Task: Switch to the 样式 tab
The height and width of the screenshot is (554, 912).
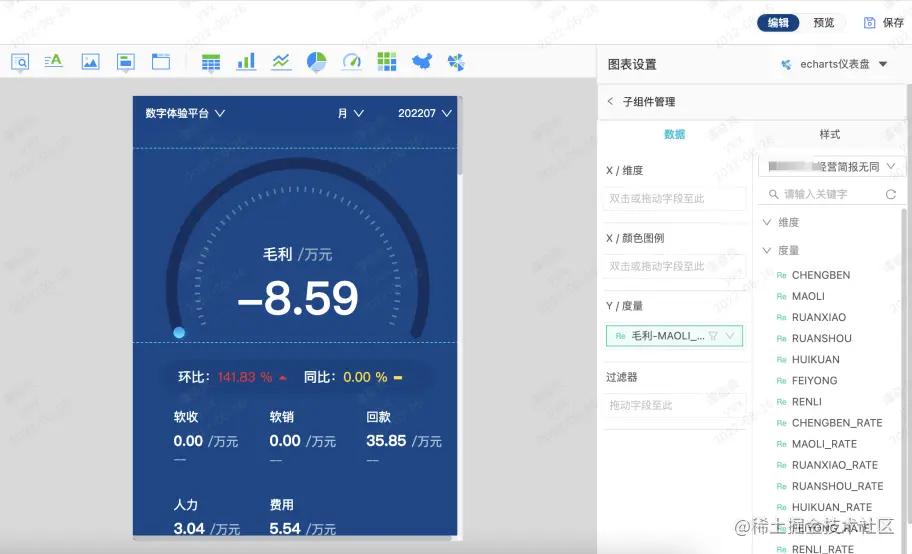Action: 829,134
